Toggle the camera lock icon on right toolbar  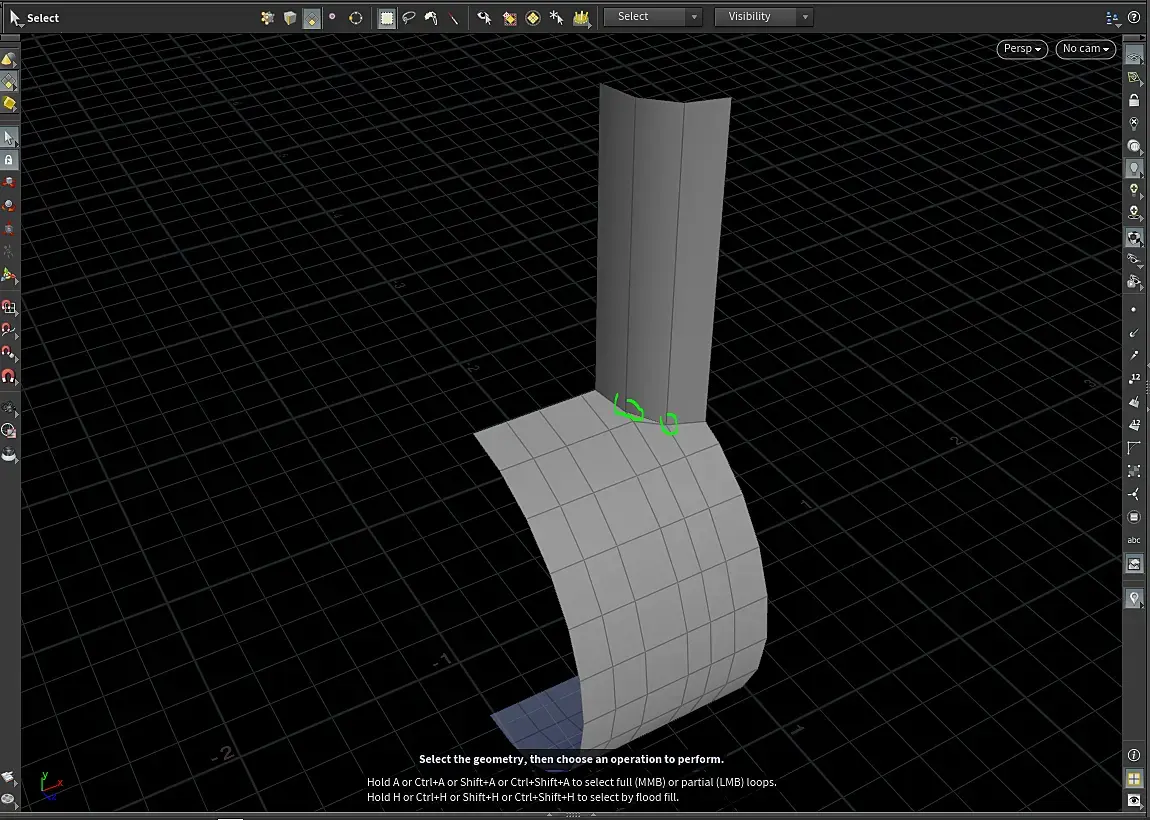[x=1134, y=101]
